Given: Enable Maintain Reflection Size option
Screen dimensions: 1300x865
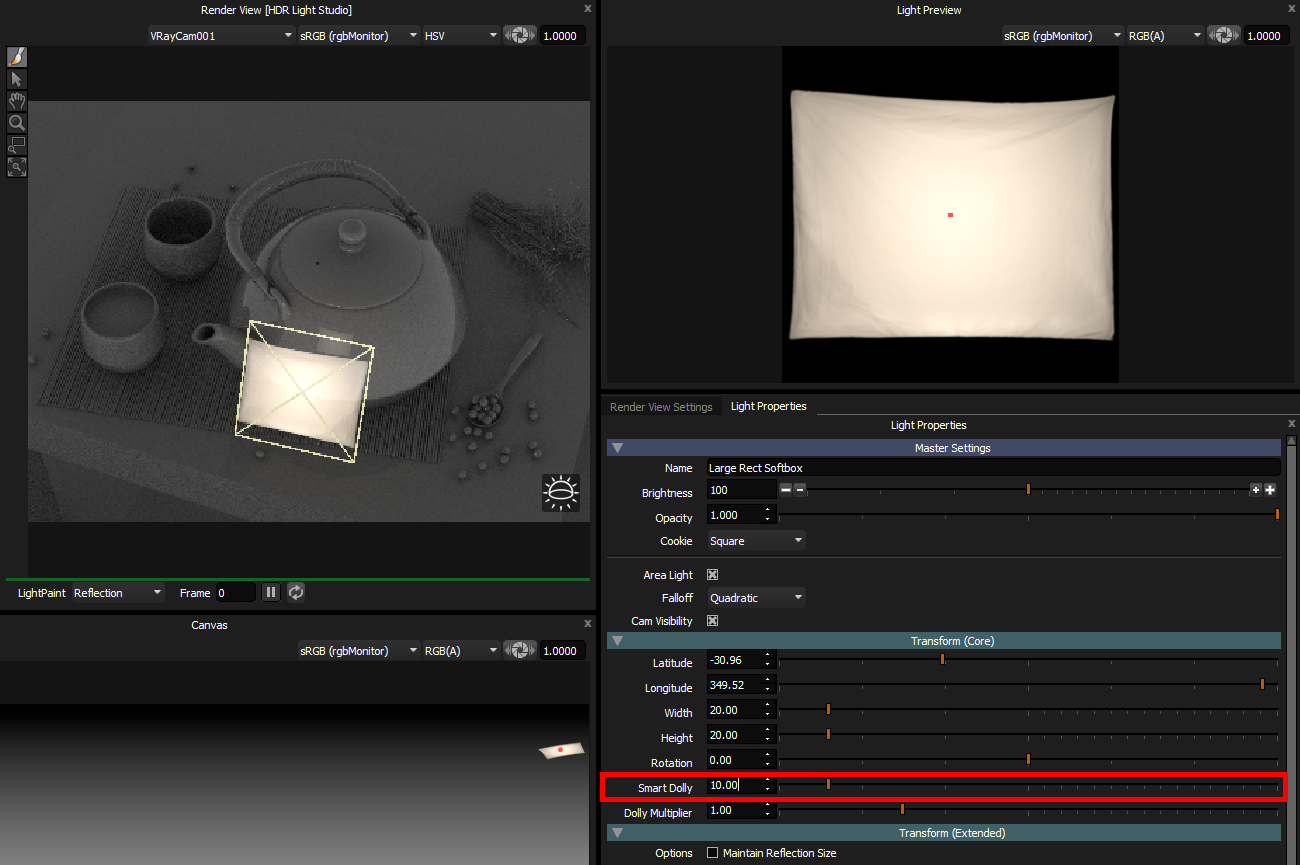Looking at the screenshot, I should pyautogui.click(x=713, y=853).
